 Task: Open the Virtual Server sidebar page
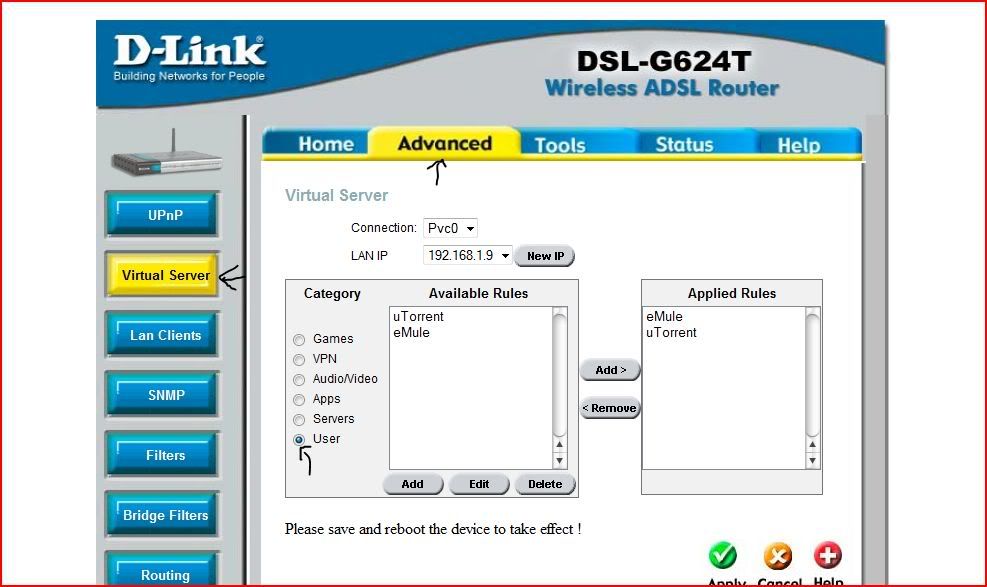[163, 275]
